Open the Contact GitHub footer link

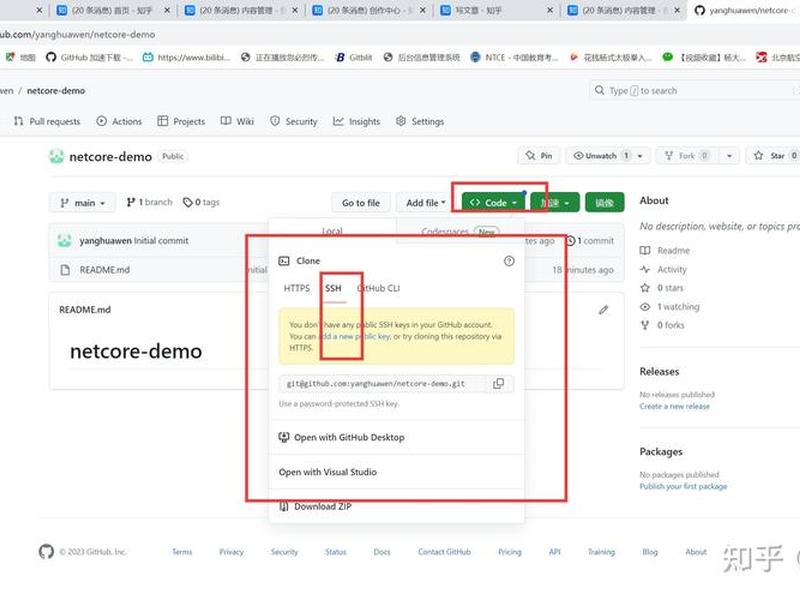(444, 552)
